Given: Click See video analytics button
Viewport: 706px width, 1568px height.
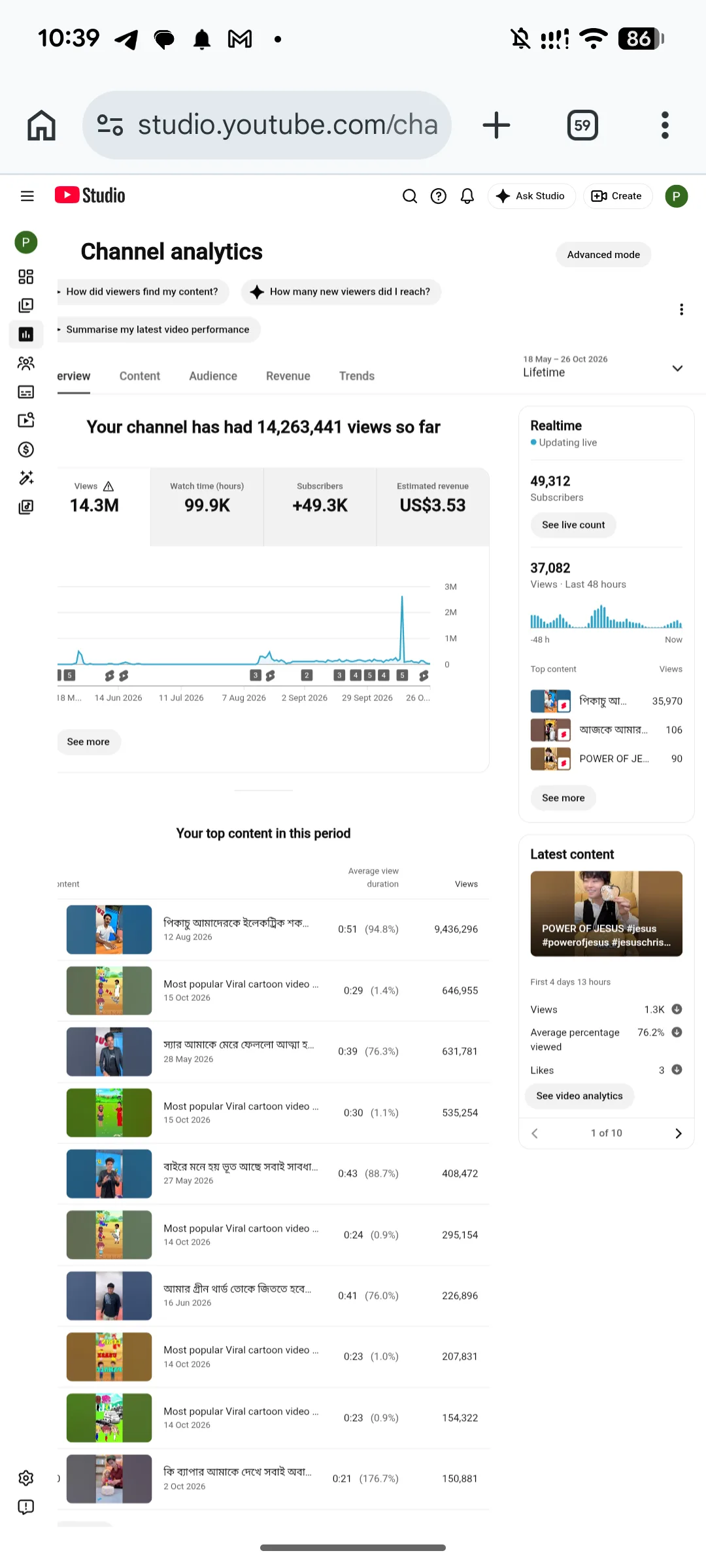Looking at the screenshot, I should click(579, 1096).
